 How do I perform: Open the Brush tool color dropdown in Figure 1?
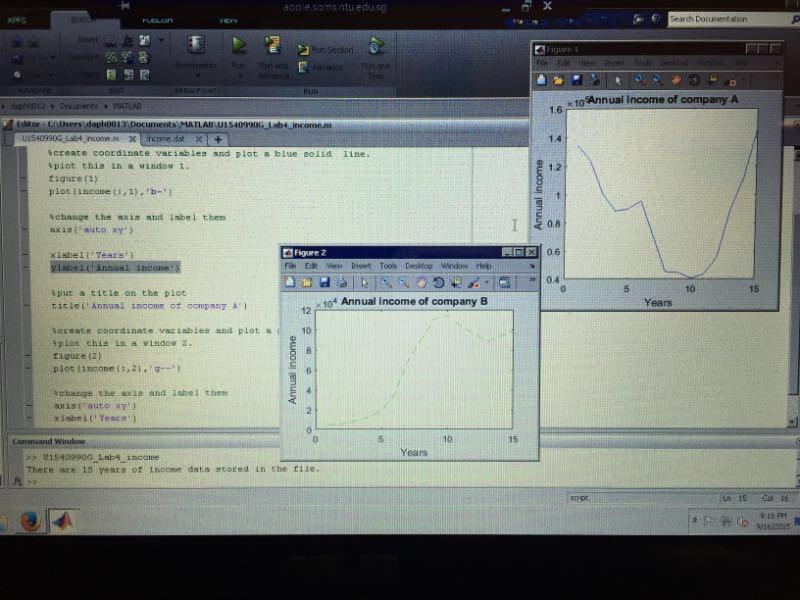coord(743,81)
